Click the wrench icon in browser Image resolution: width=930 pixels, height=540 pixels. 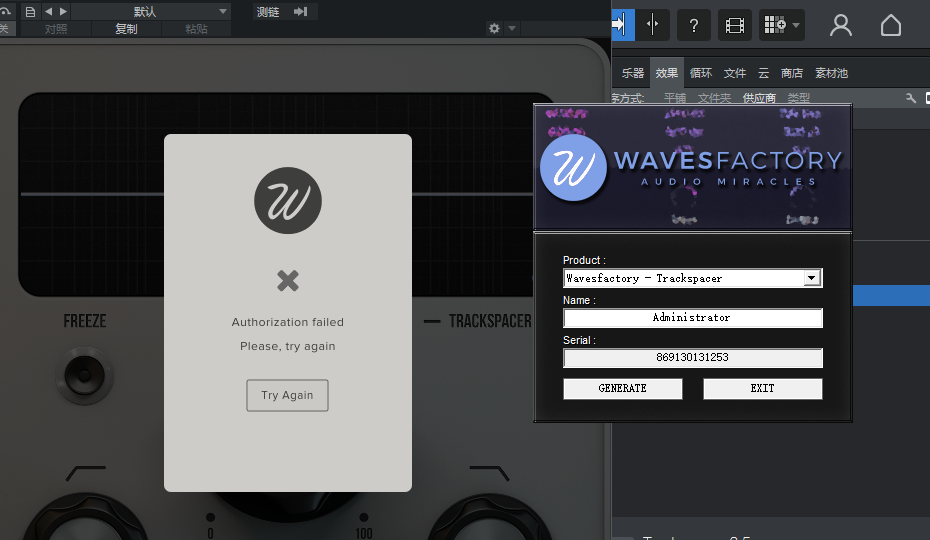pyautogui.click(x=910, y=98)
